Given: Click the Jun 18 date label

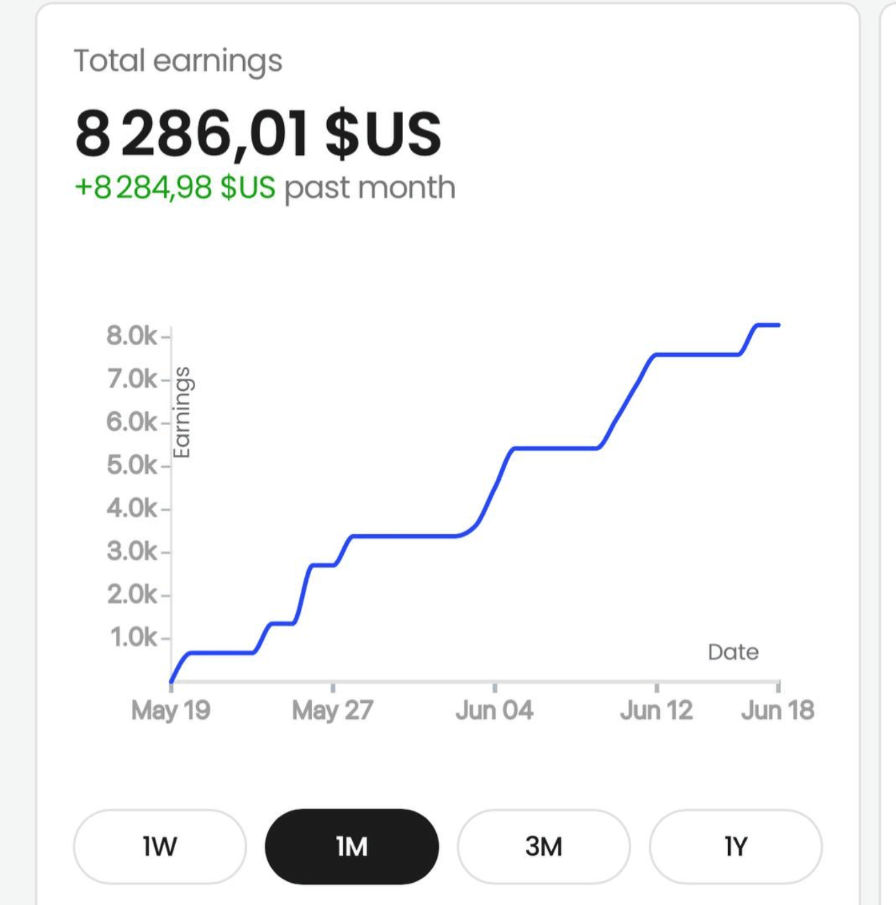Looking at the screenshot, I should click(x=778, y=711).
